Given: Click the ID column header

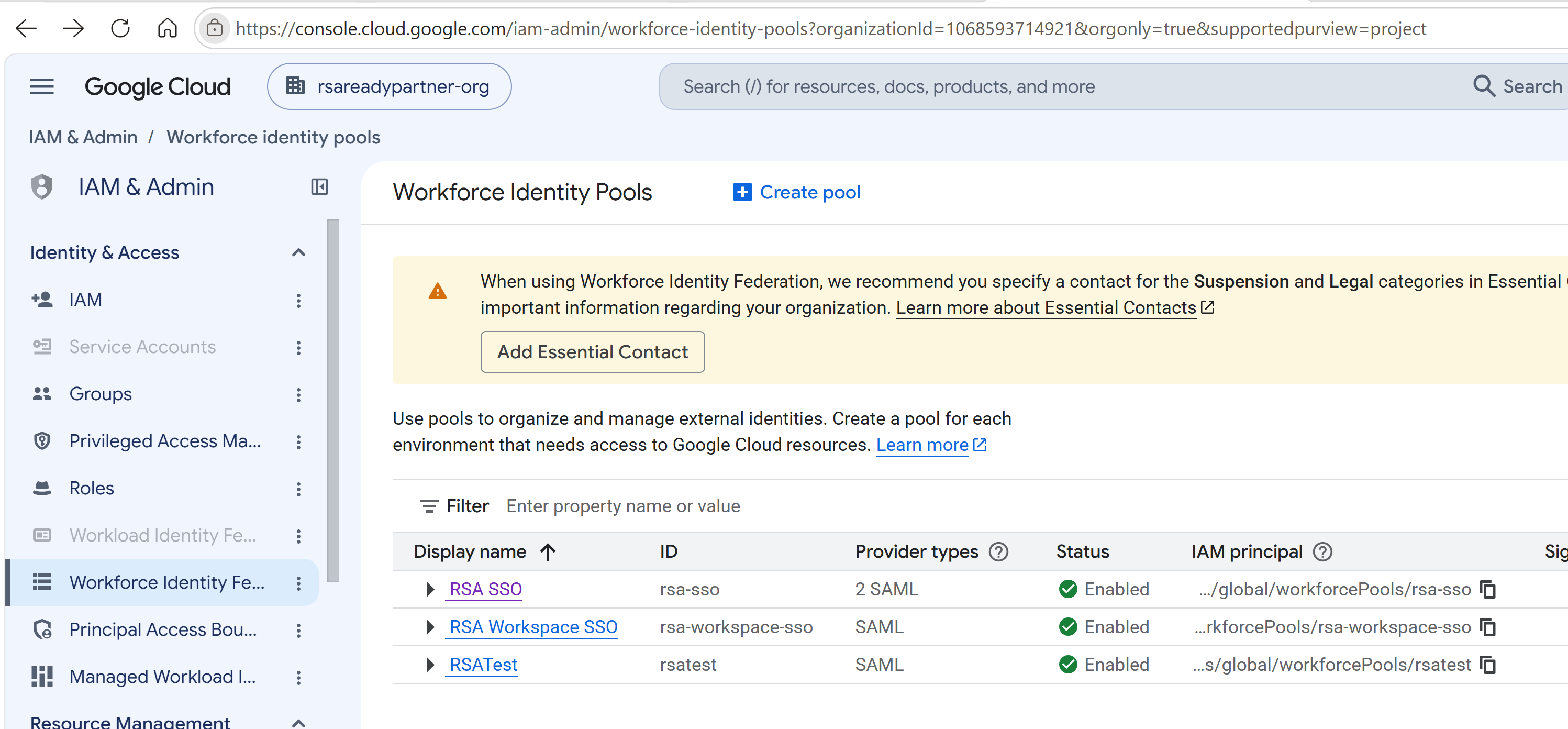Looking at the screenshot, I should click(x=669, y=552).
